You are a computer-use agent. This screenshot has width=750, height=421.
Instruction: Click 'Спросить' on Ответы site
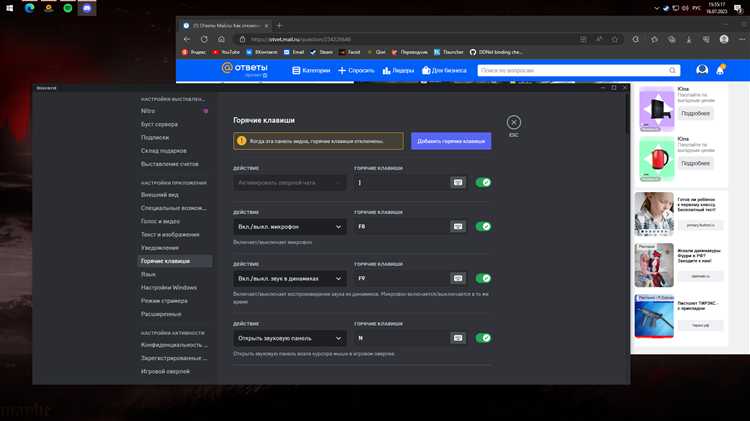pyautogui.click(x=356, y=70)
